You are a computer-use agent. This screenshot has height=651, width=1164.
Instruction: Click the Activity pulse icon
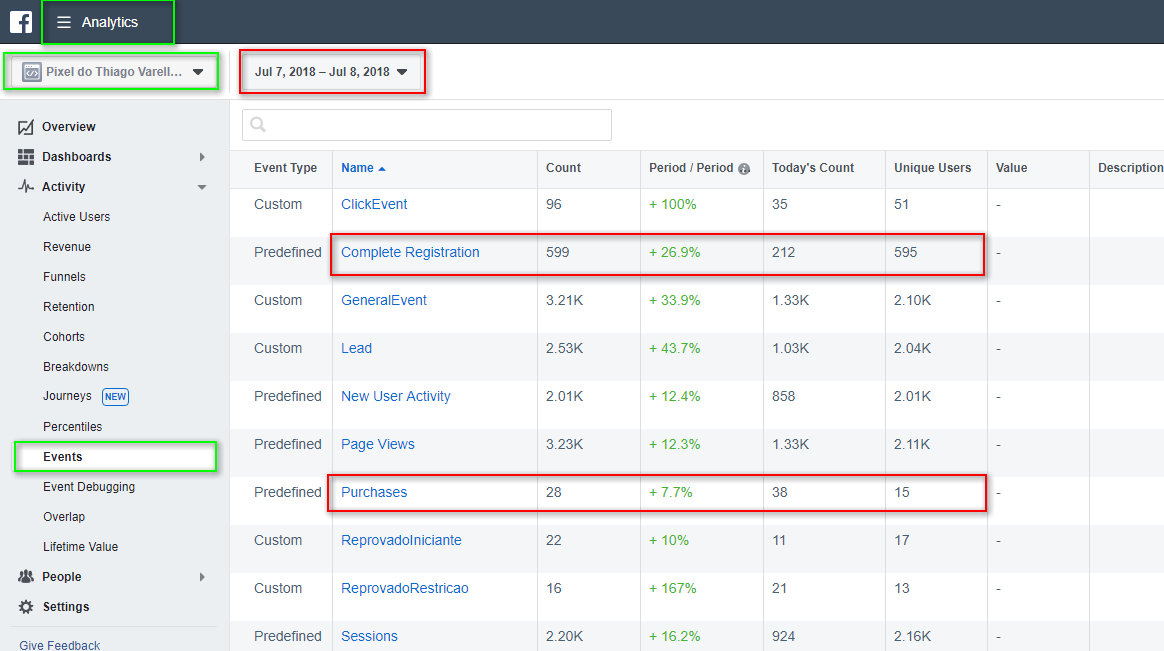(x=26, y=187)
